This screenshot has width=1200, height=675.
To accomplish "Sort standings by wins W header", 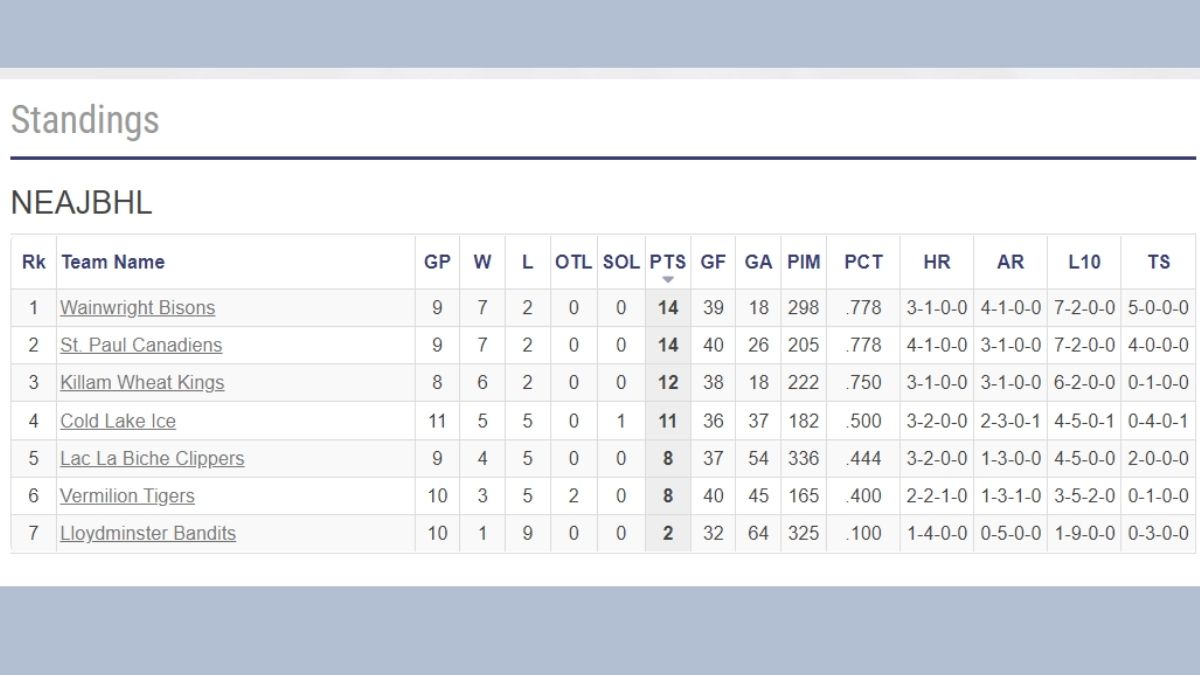I will point(482,262).
